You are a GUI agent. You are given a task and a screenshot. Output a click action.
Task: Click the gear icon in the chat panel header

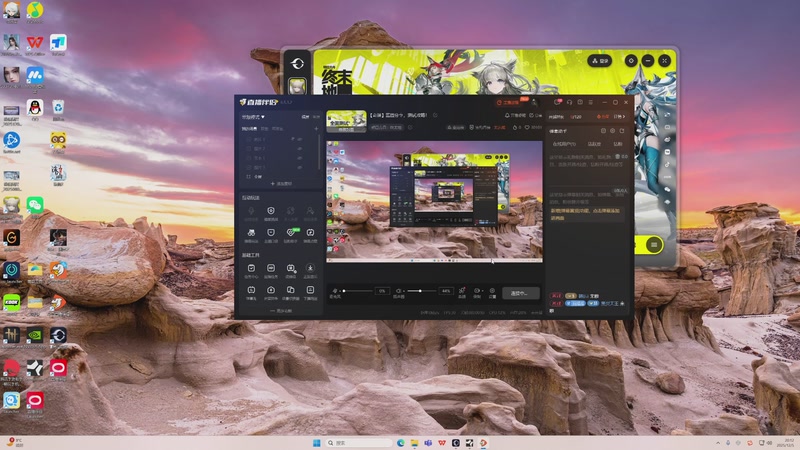coord(612,131)
